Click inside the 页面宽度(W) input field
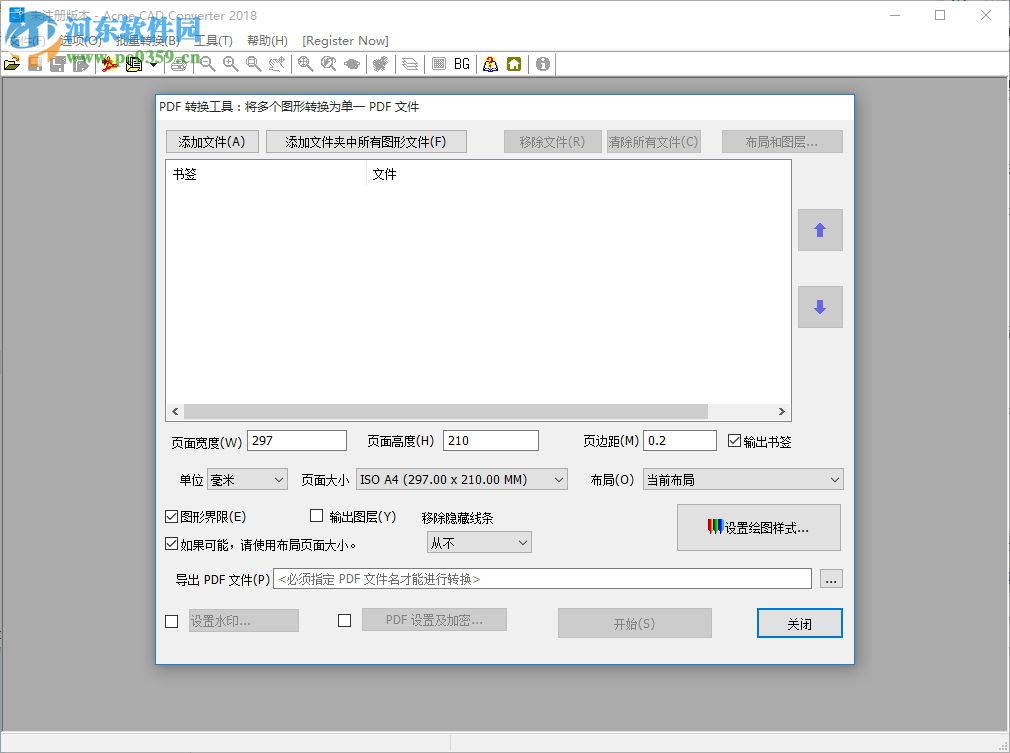Image resolution: width=1010 pixels, height=753 pixels. (x=296, y=440)
